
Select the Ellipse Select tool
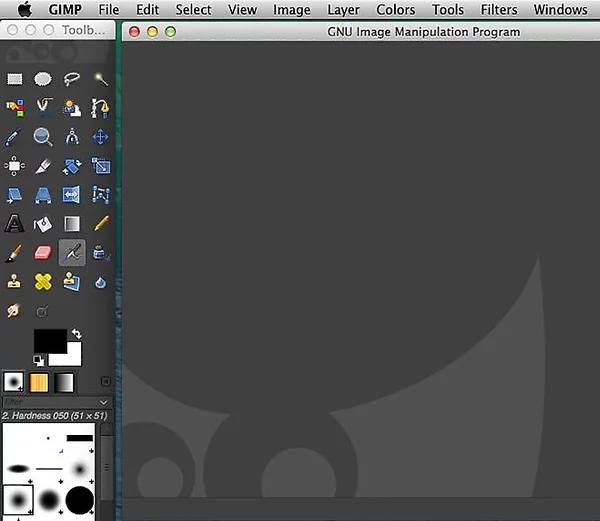[43, 79]
